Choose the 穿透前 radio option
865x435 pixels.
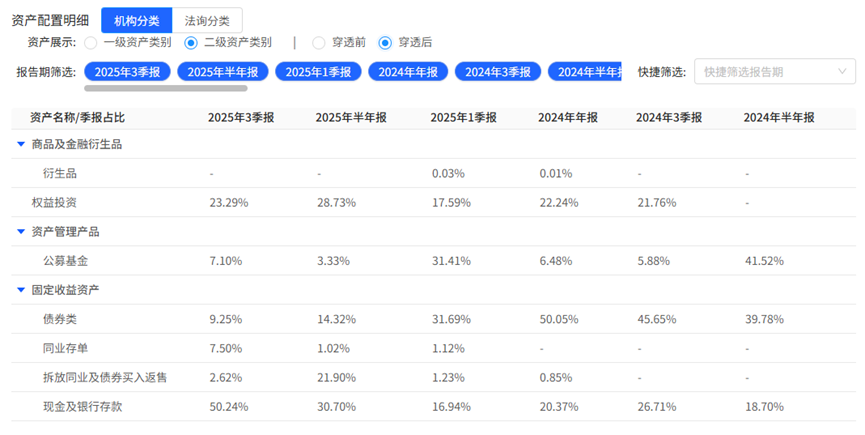tap(319, 43)
